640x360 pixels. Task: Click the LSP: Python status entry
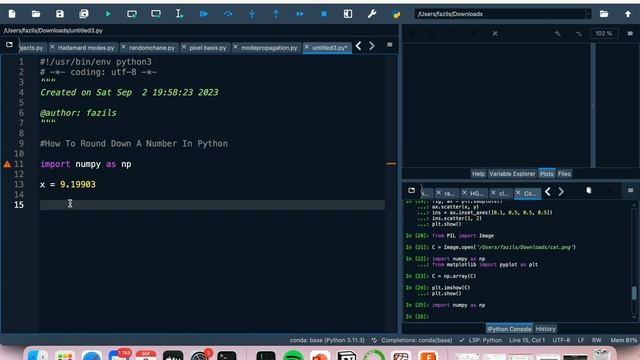click(x=480, y=340)
